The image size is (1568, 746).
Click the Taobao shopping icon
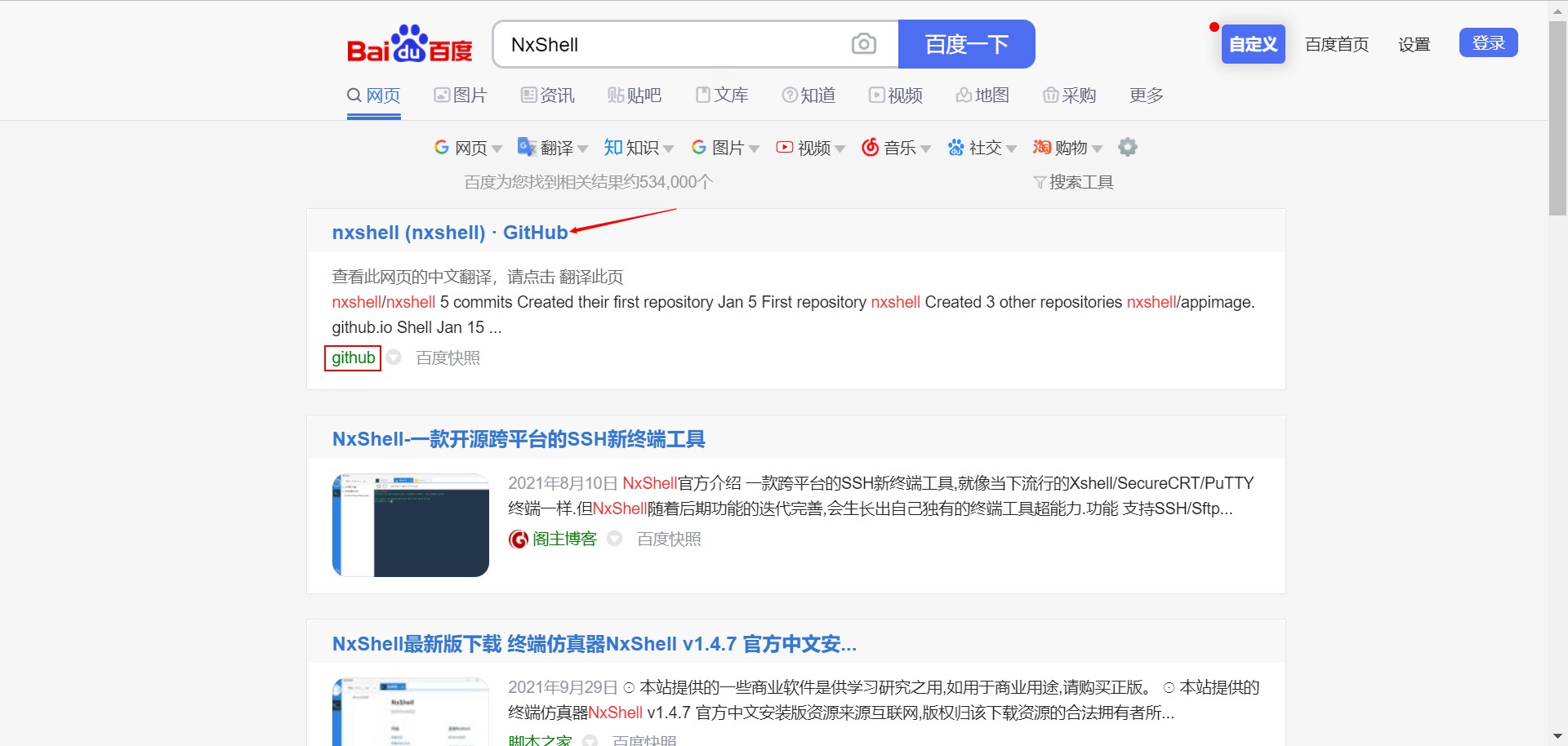click(x=1040, y=147)
